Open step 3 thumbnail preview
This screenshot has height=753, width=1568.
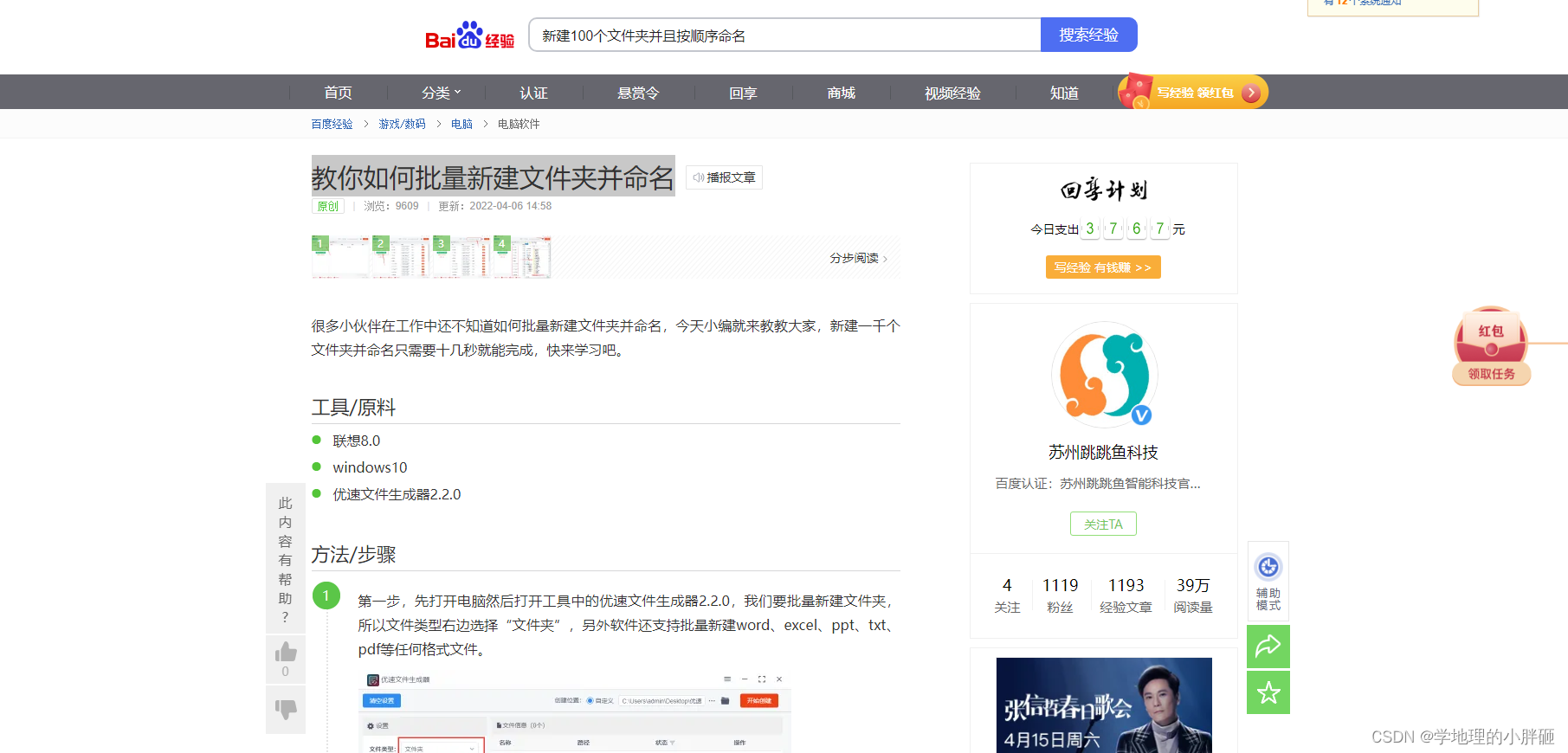point(461,257)
